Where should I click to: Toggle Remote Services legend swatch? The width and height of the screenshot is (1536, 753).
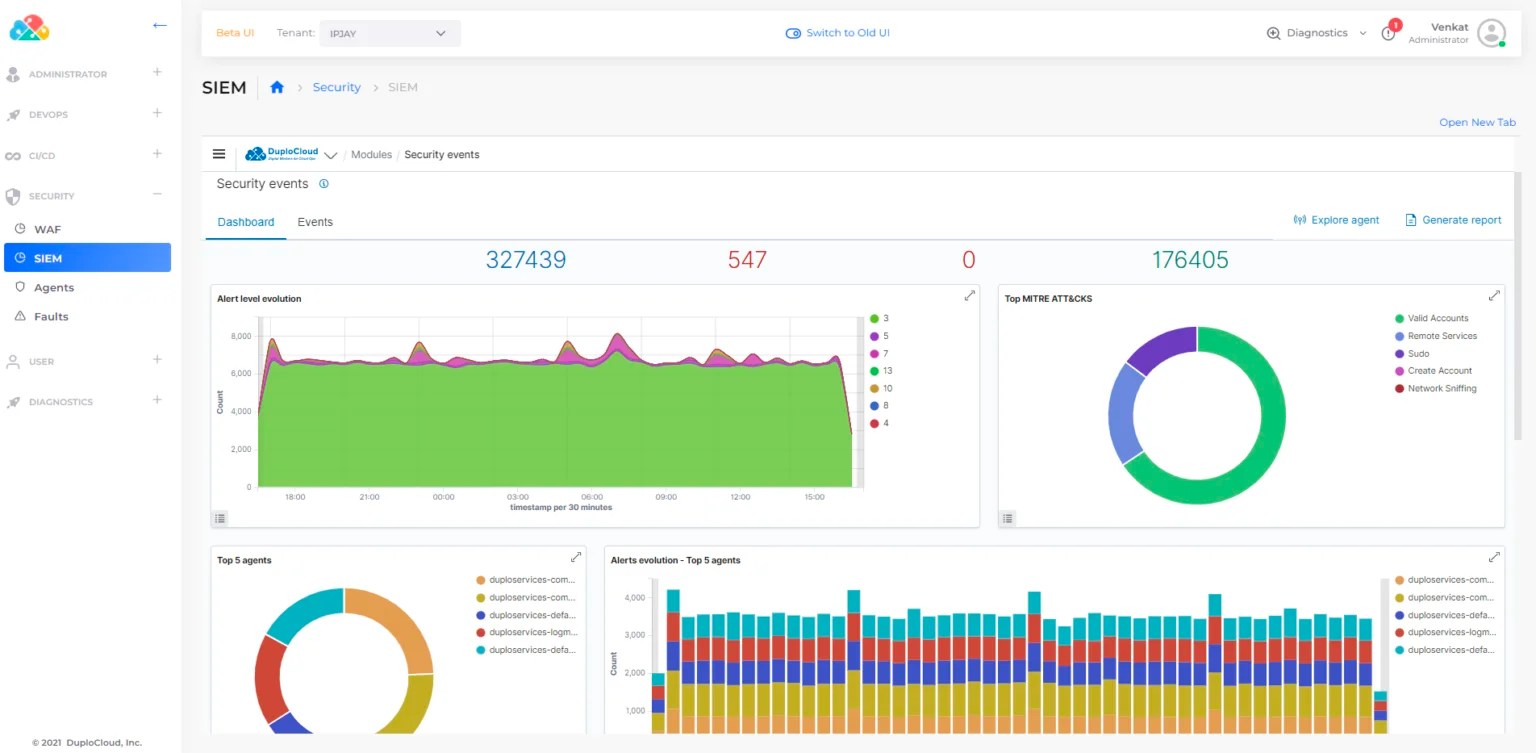[1399, 336]
